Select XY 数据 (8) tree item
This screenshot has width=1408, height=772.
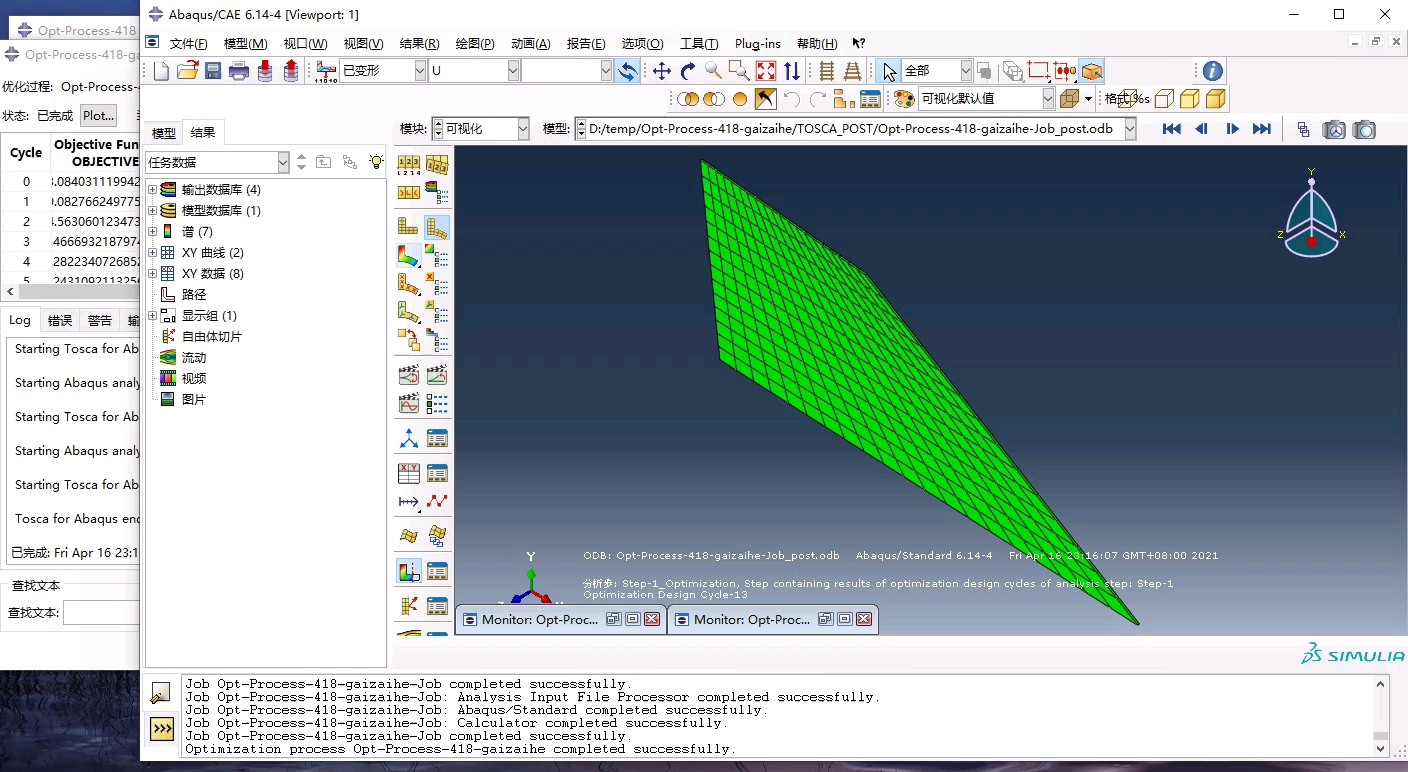coord(212,274)
